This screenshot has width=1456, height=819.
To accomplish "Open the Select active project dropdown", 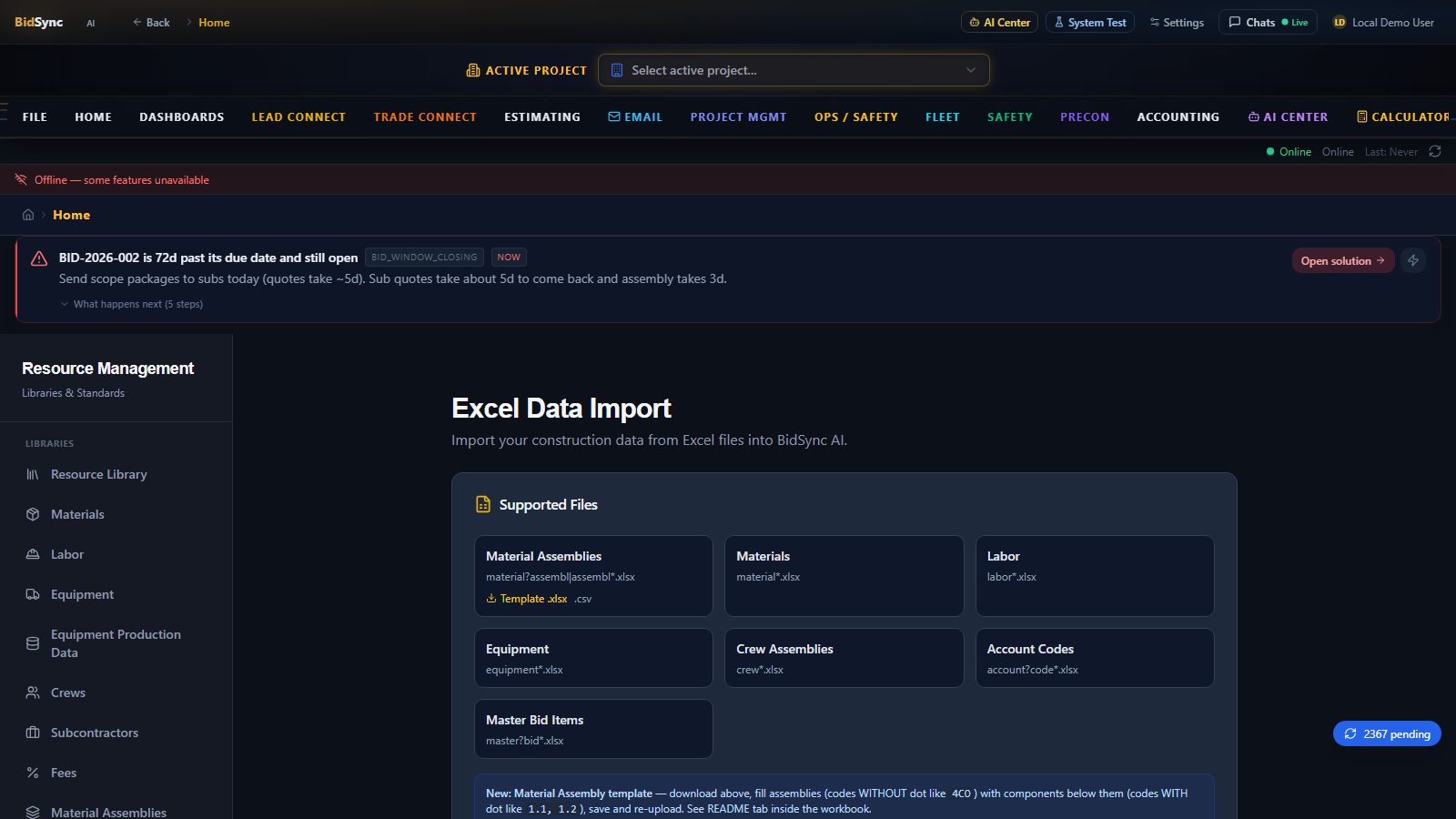I will [794, 70].
